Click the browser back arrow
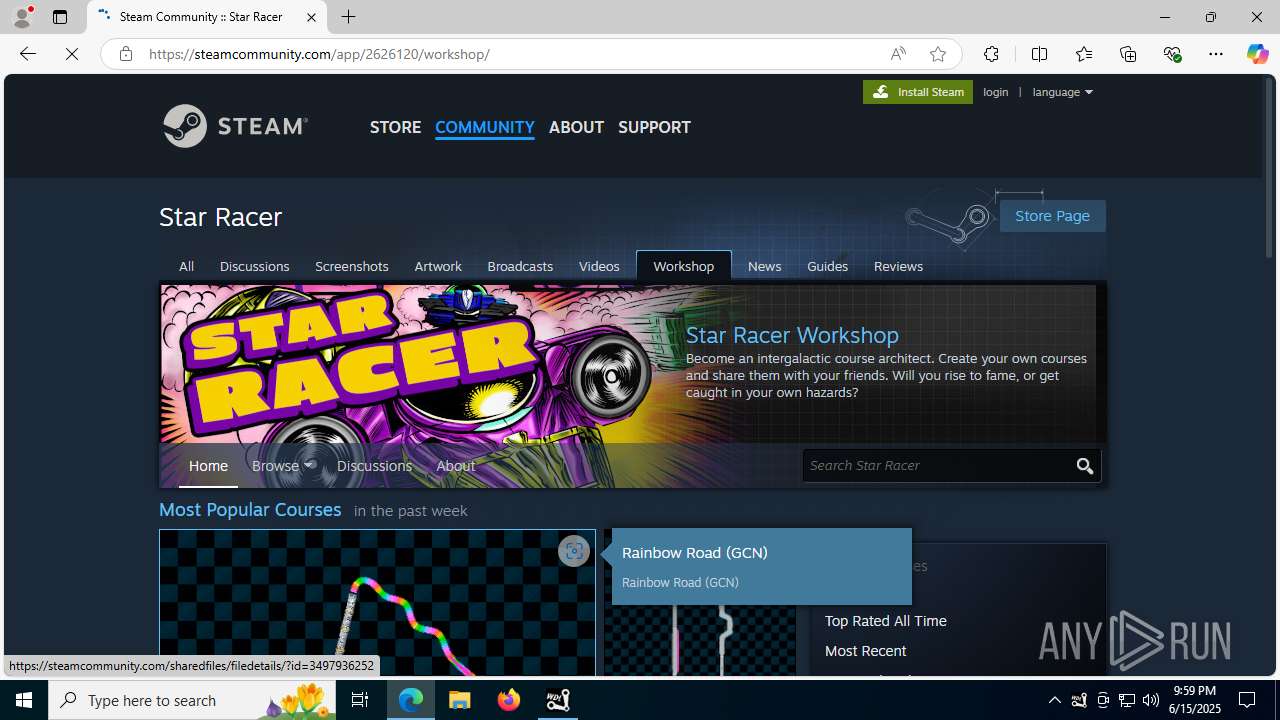1280x720 pixels. pos(28,54)
